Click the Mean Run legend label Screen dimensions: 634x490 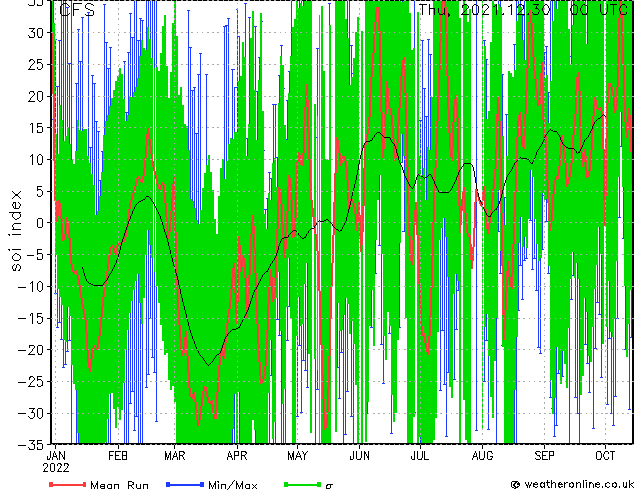pos(119,485)
